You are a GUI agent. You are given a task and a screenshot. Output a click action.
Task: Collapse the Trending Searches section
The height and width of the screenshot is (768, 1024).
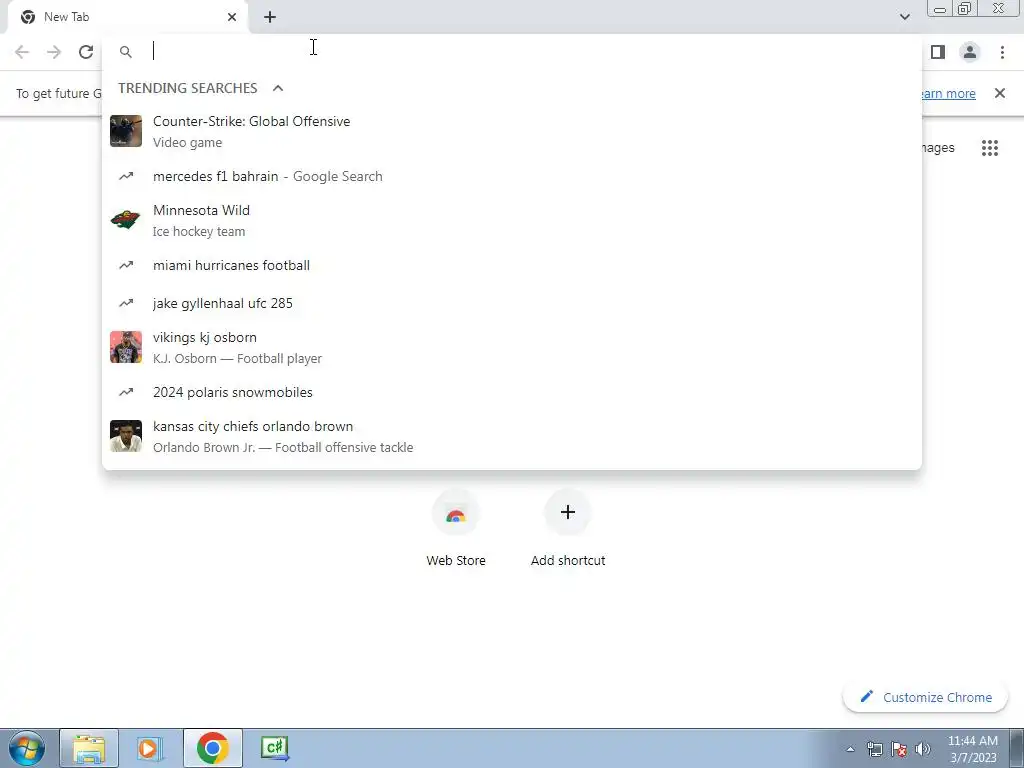[278, 88]
